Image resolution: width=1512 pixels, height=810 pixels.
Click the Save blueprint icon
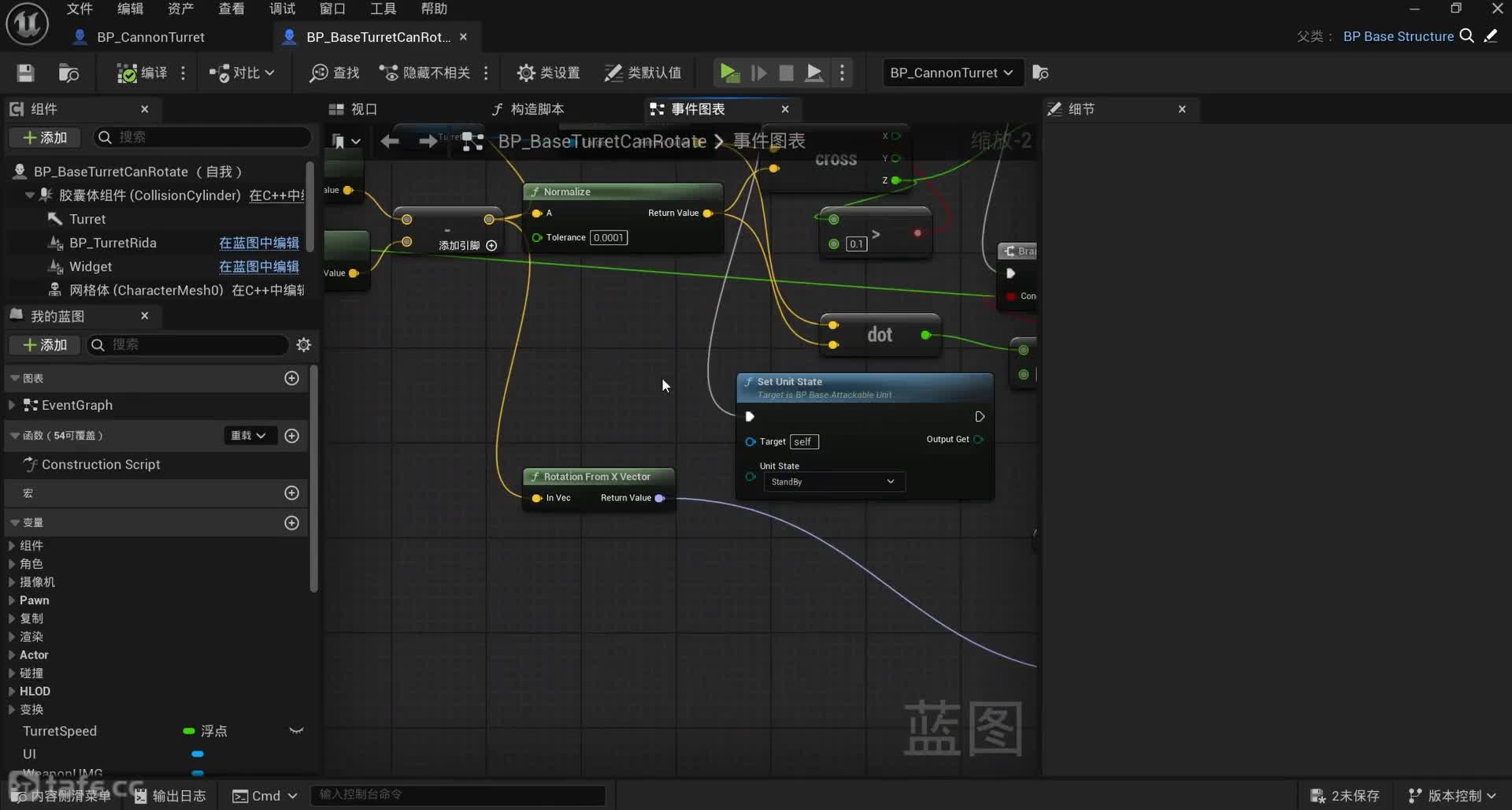click(25, 73)
